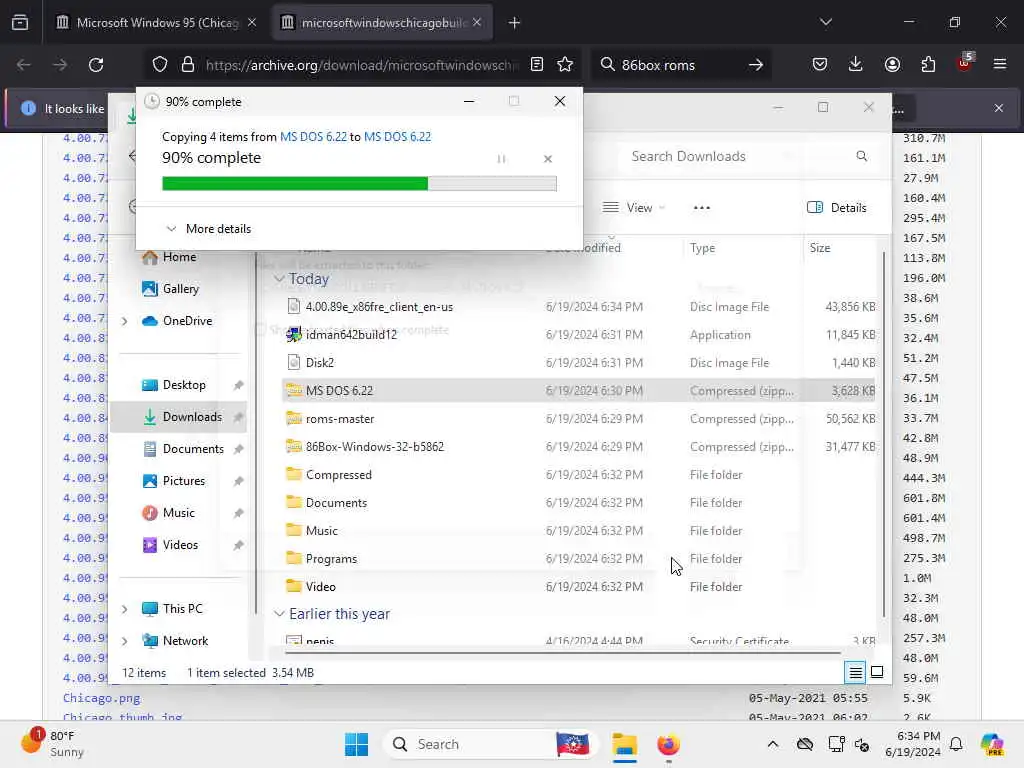Viewport: 1024px width, 768px height.
Task: Click the padlock site info icon
Action: [x=188, y=65]
